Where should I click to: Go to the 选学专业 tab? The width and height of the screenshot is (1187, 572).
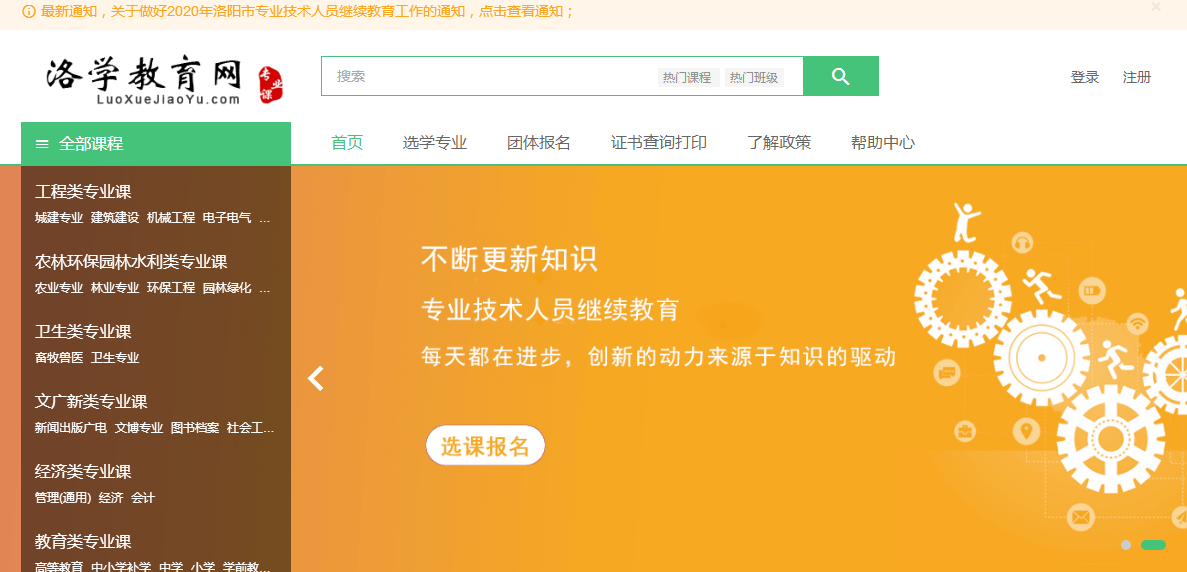(435, 143)
